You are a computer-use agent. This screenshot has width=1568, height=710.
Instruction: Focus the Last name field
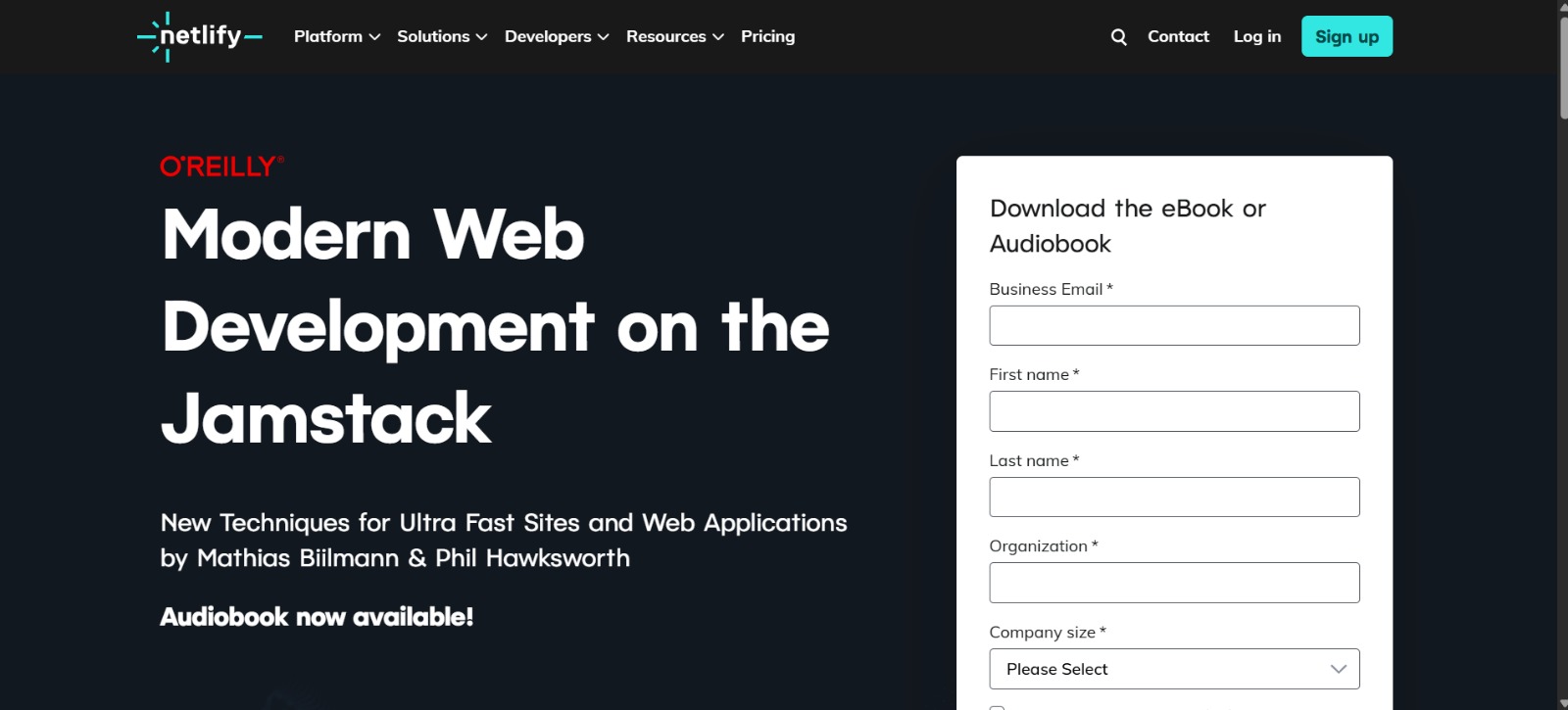[x=1174, y=497]
